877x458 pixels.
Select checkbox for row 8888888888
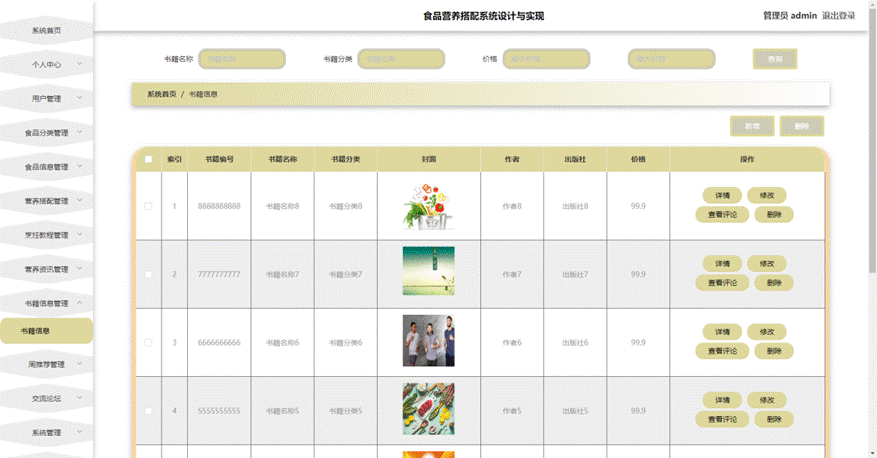click(148, 206)
